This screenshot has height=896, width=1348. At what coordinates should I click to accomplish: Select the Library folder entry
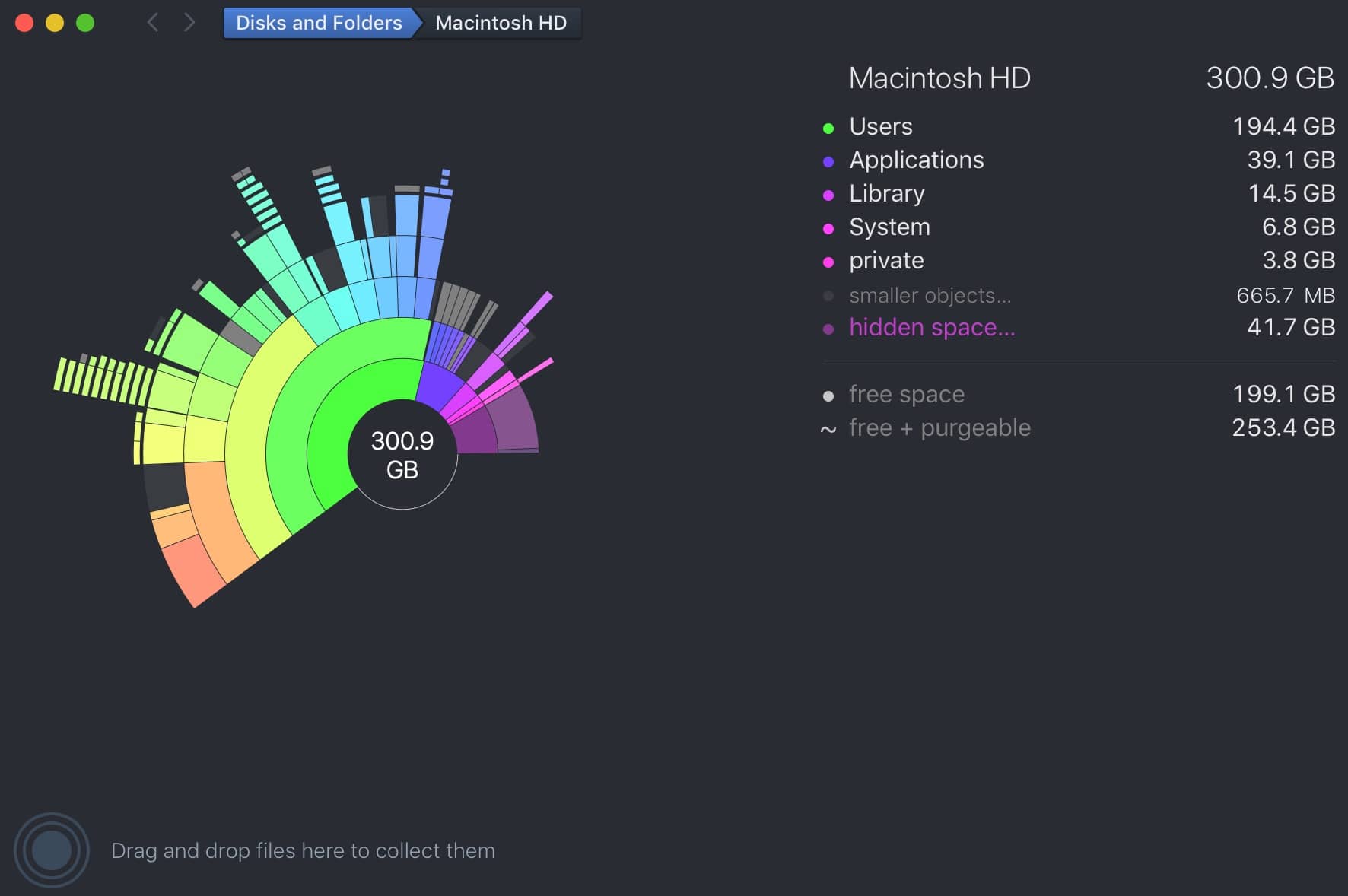click(1079, 193)
